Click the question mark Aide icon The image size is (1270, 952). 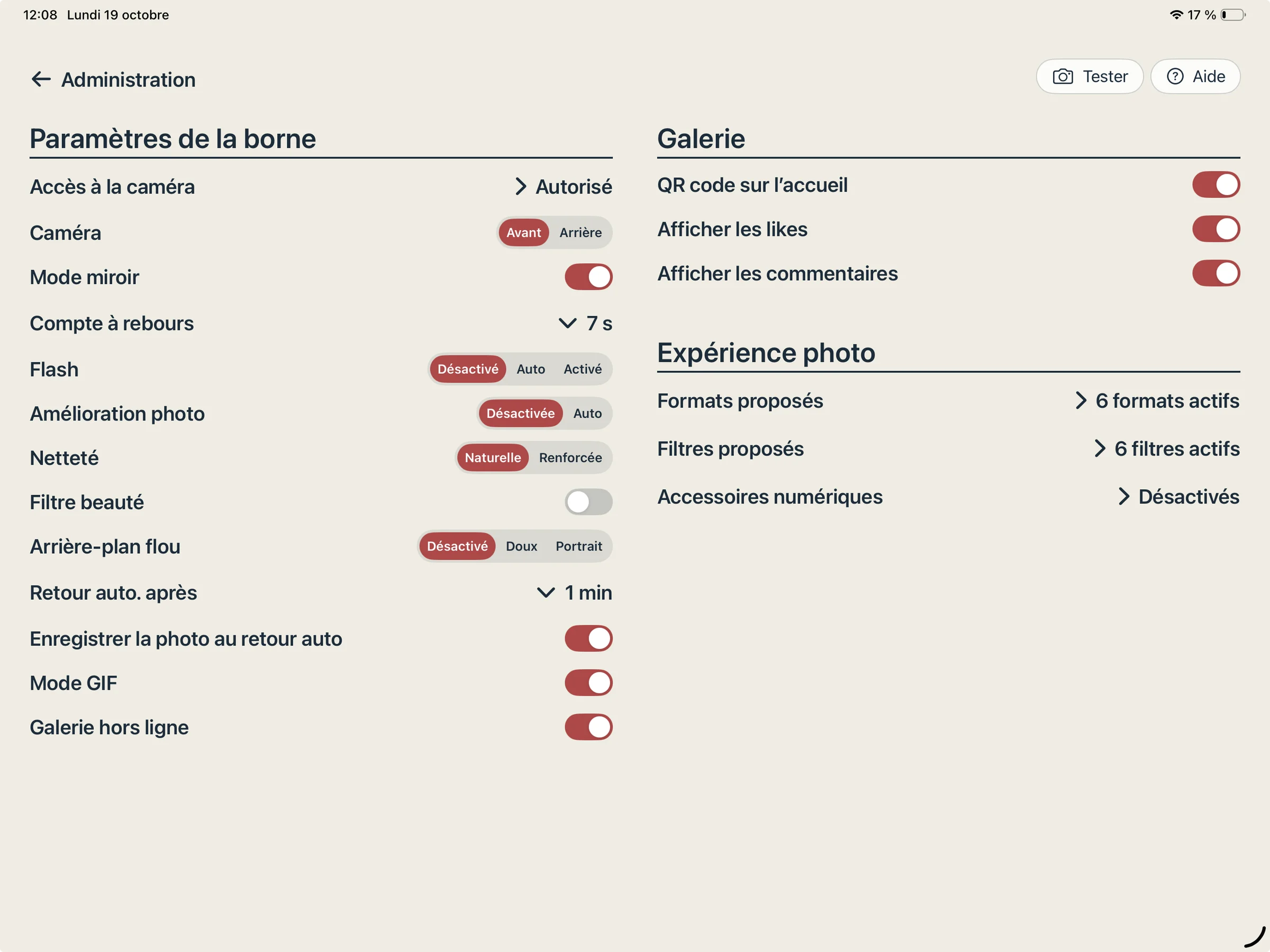[x=1175, y=76]
